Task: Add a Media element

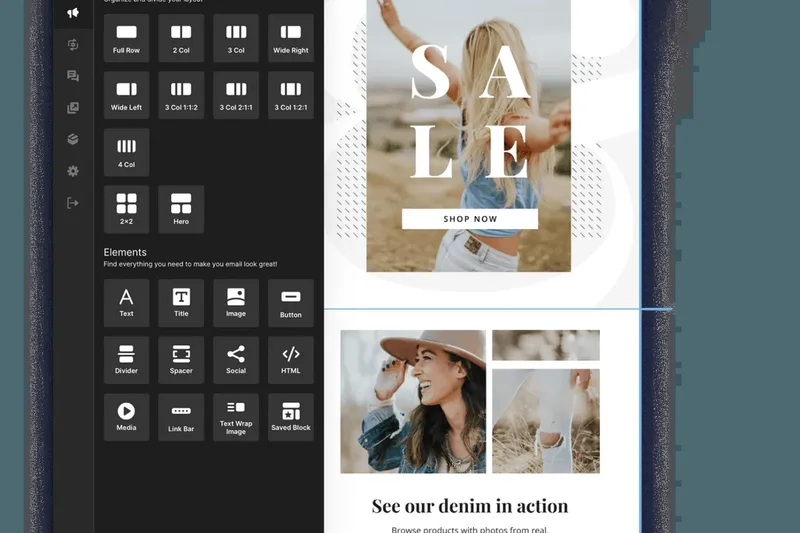Action: point(127,417)
